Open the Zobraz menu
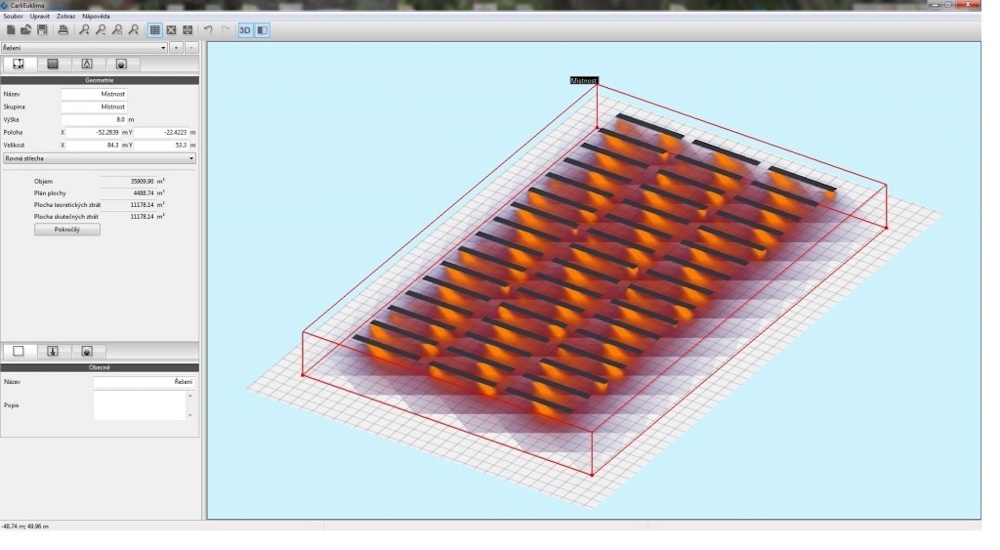The width and height of the screenshot is (1000, 550). click(65, 17)
